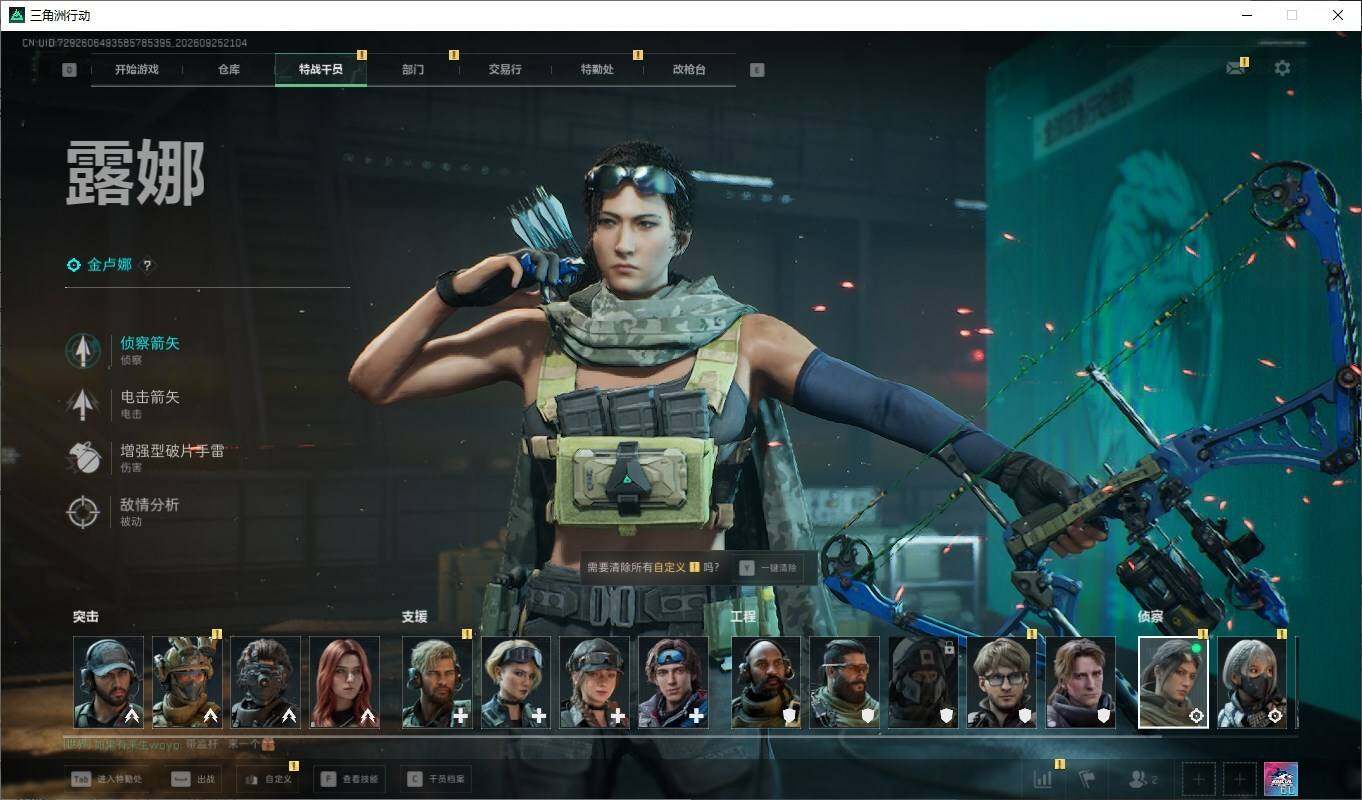Viewport: 1362px width, 800px height.
Task: Click the 三角洲行动 window title icon
Action: click(x=16, y=15)
